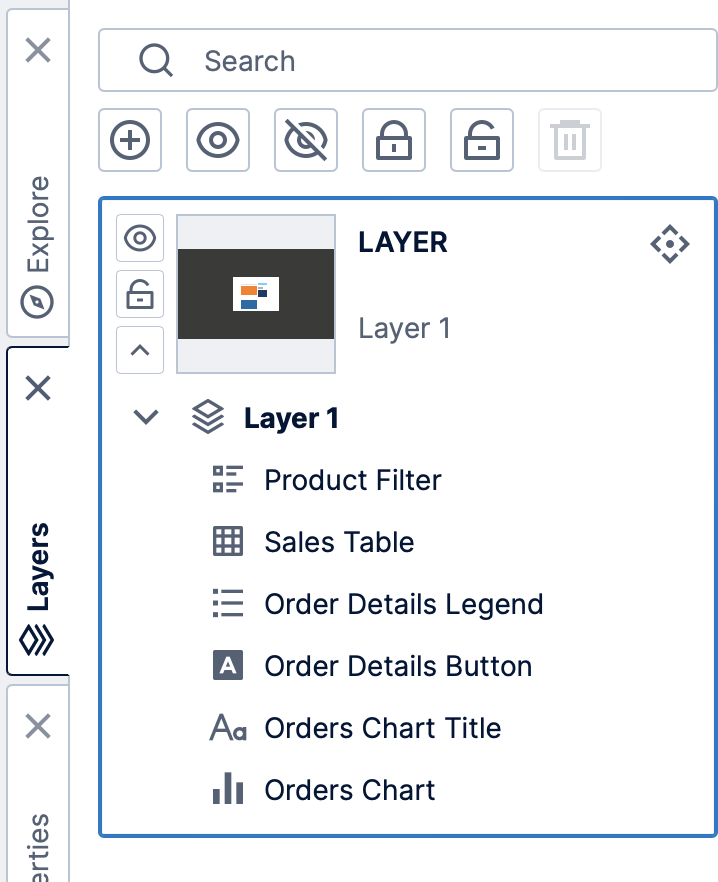The image size is (718, 882).
Task: Click the Orders Chart Title text icon
Action: (227, 728)
